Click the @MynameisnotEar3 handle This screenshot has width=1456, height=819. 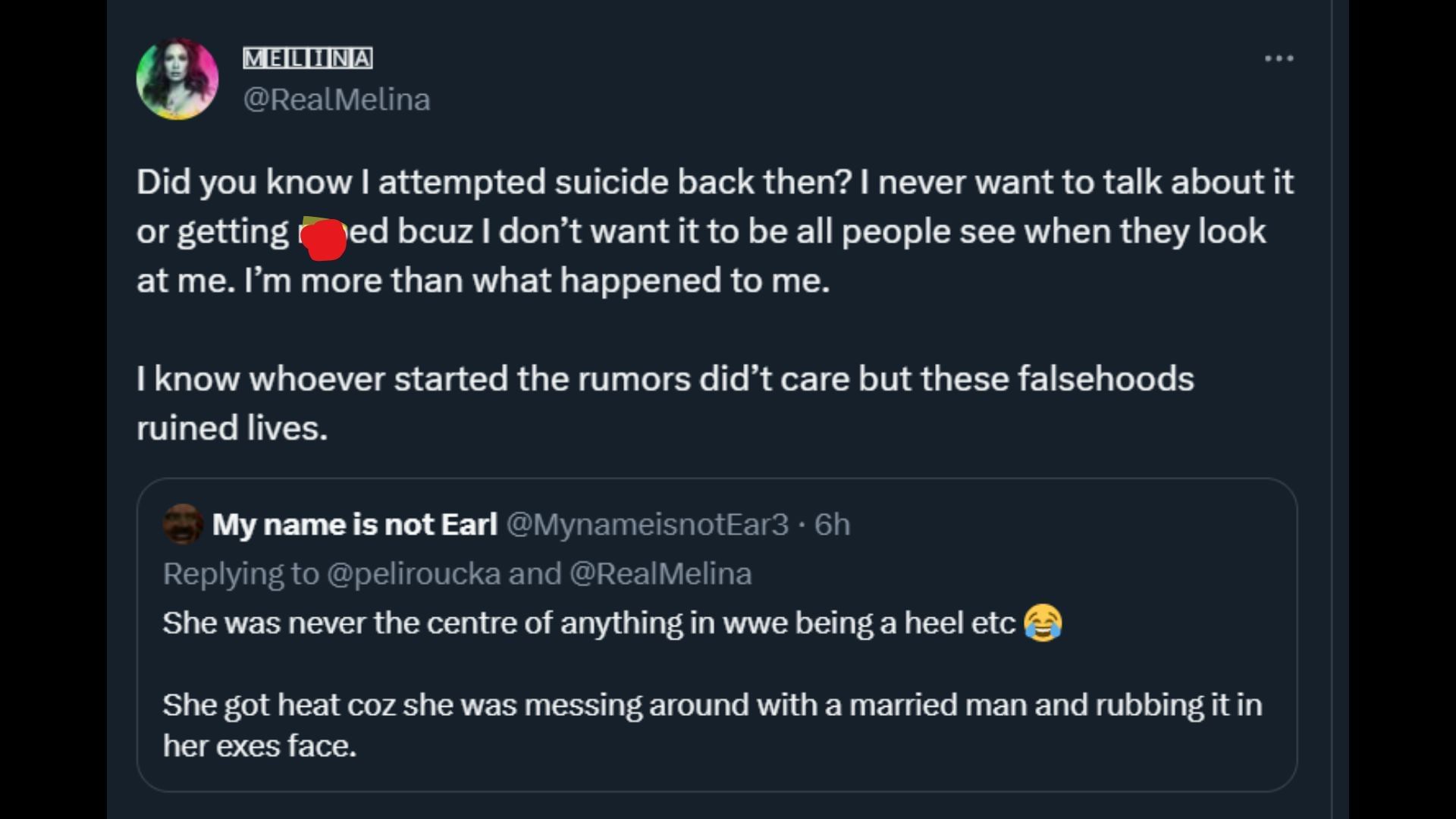point(647,524)
